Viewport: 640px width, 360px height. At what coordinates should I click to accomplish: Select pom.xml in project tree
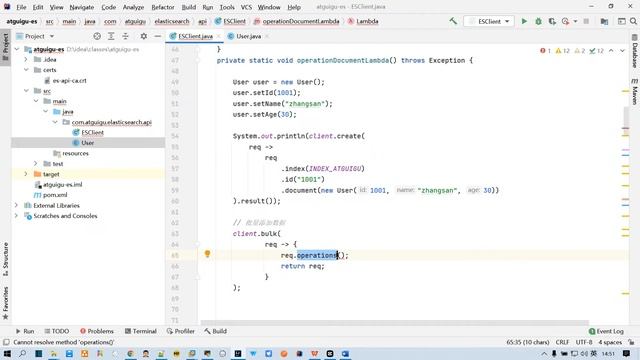tap(55, 195)
